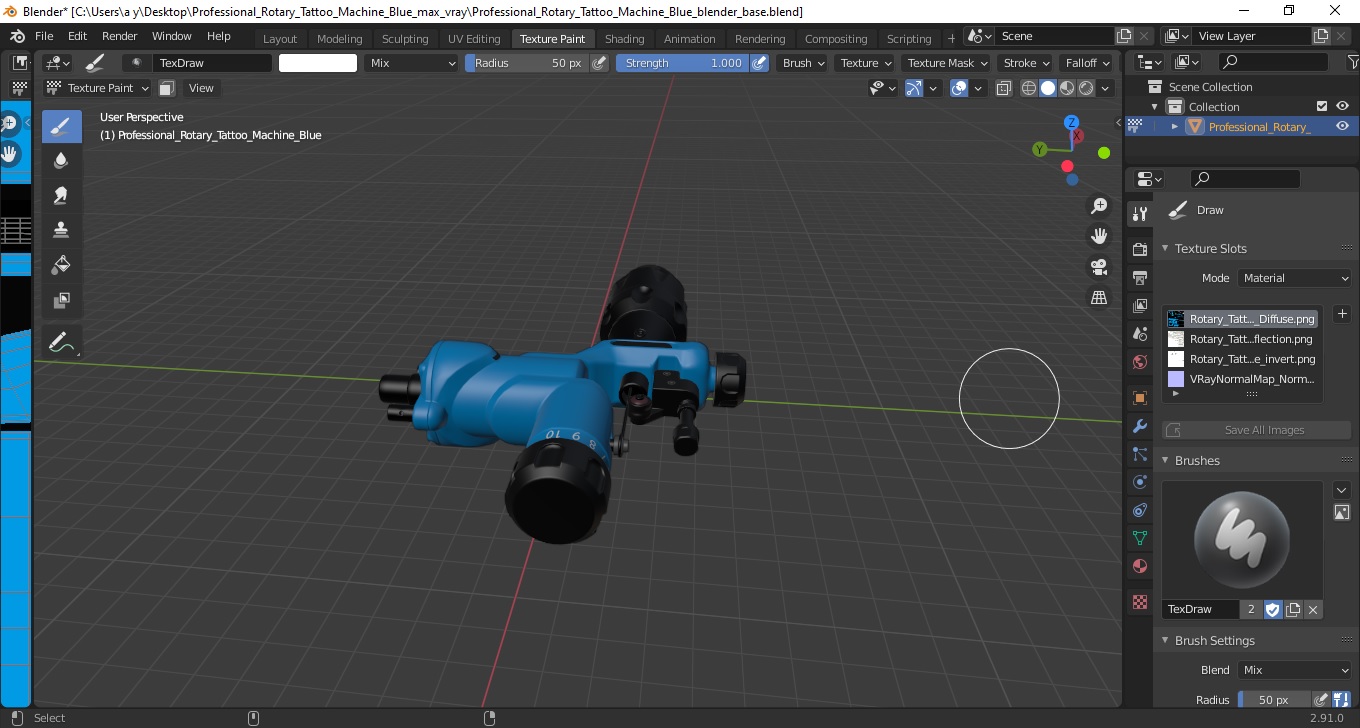Open the Falloff dropdown
The width and height of the screenshot is (1360, 728).
click(1087, 62)
